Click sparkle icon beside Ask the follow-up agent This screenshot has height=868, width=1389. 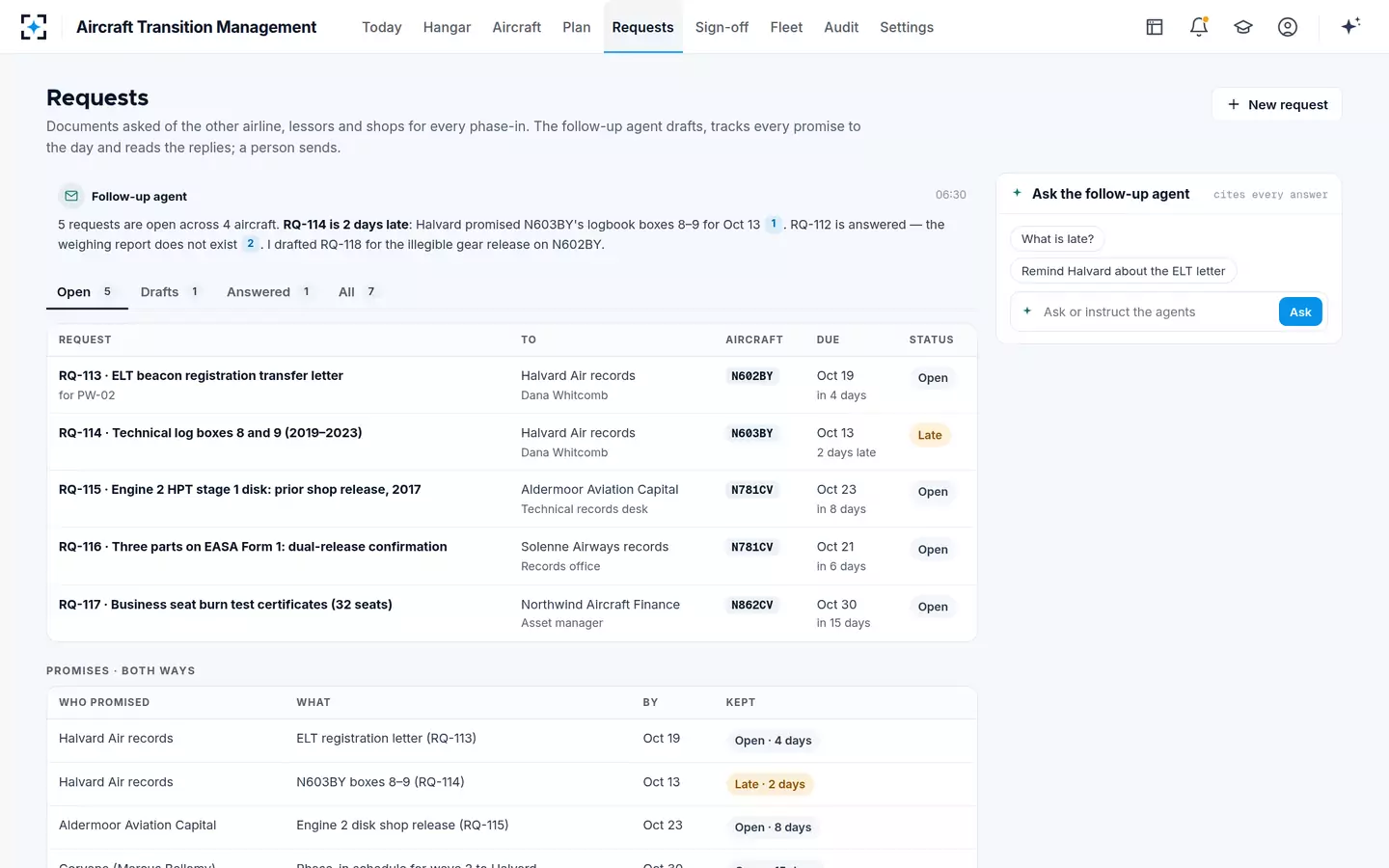[1017, 193]
